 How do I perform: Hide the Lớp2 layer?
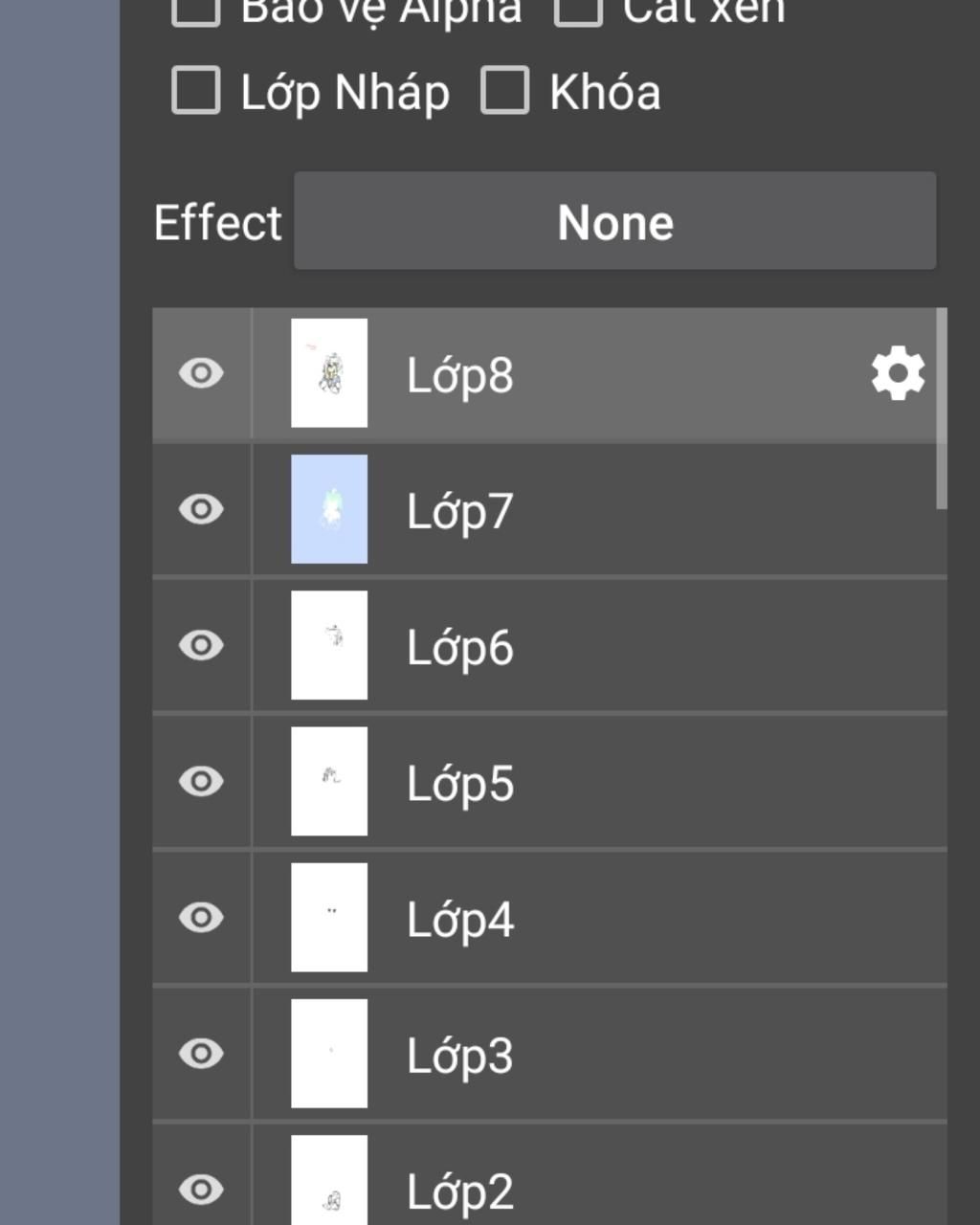coord(201,1190)
